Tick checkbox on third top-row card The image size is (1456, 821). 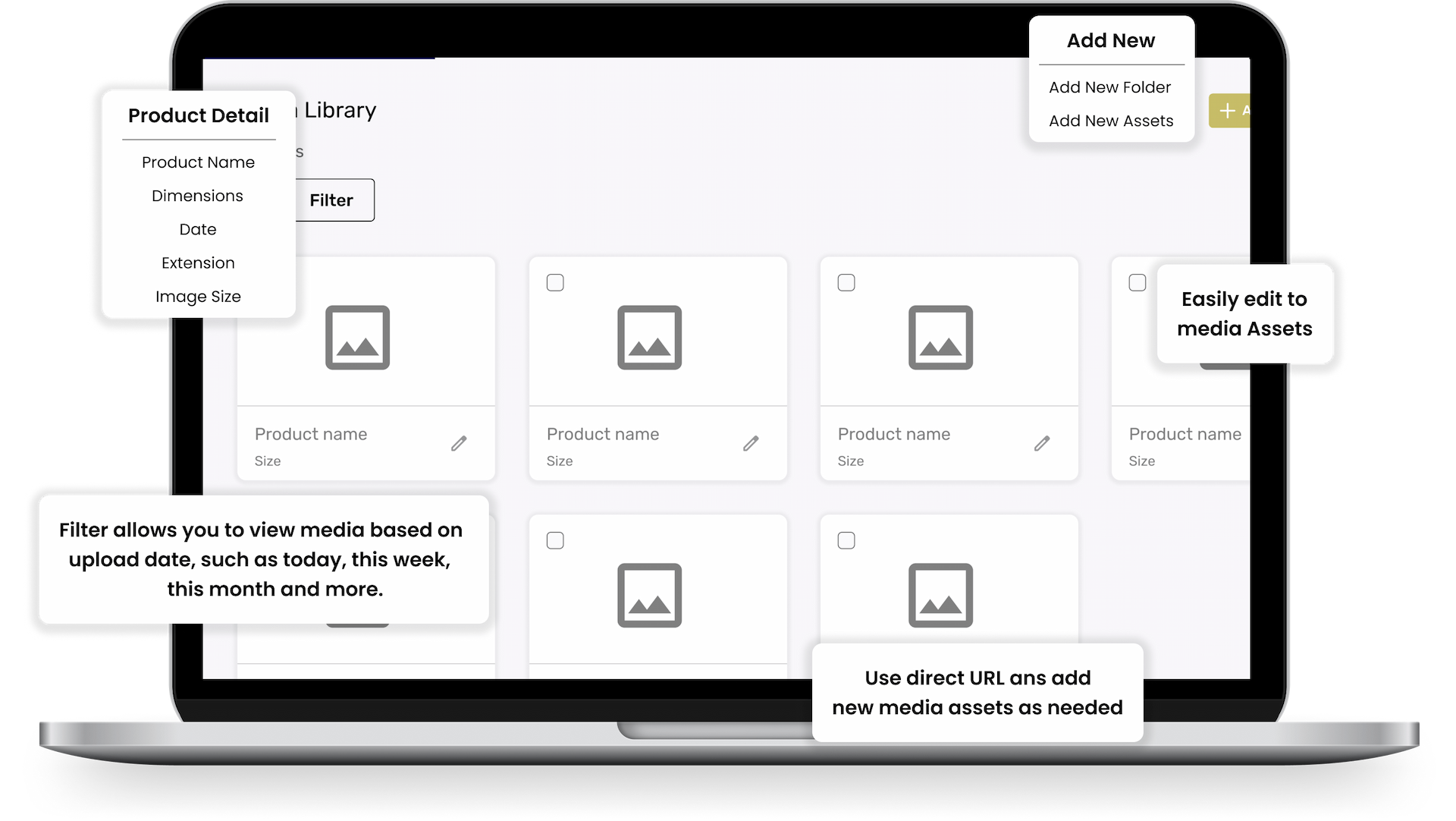(x=846, y=283)
